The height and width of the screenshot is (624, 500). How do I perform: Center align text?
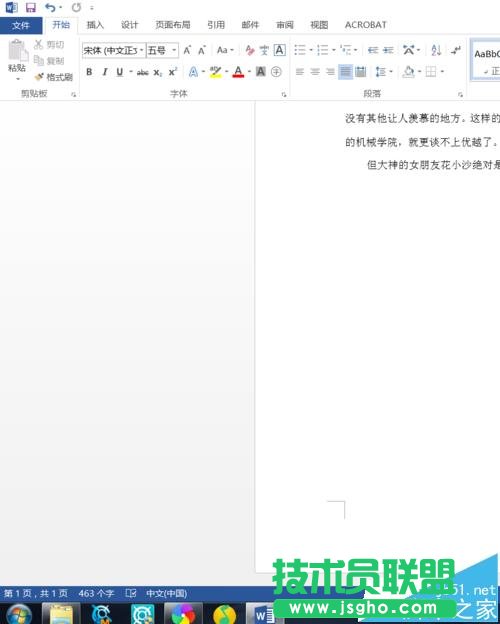(x=315, y=72)
